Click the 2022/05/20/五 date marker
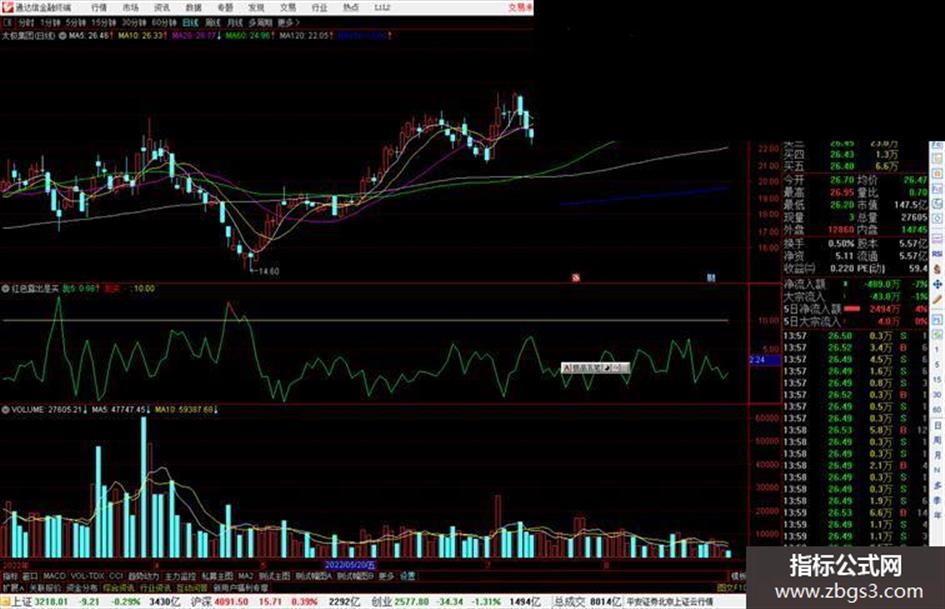The width and height of the screenshot is (945, 609). point(350,565)
